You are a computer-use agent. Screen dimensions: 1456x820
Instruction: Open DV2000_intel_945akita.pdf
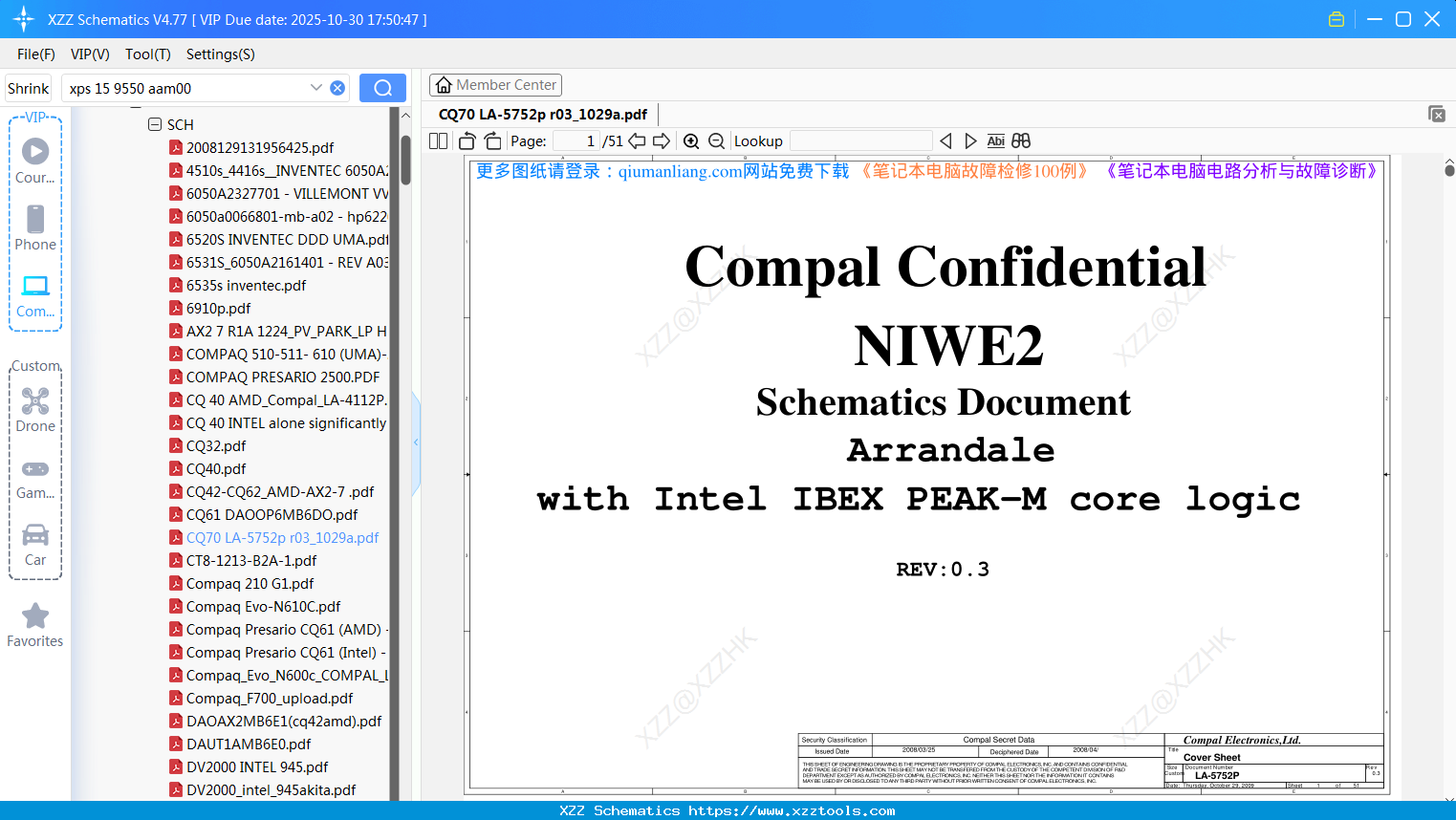pos(272,789)
